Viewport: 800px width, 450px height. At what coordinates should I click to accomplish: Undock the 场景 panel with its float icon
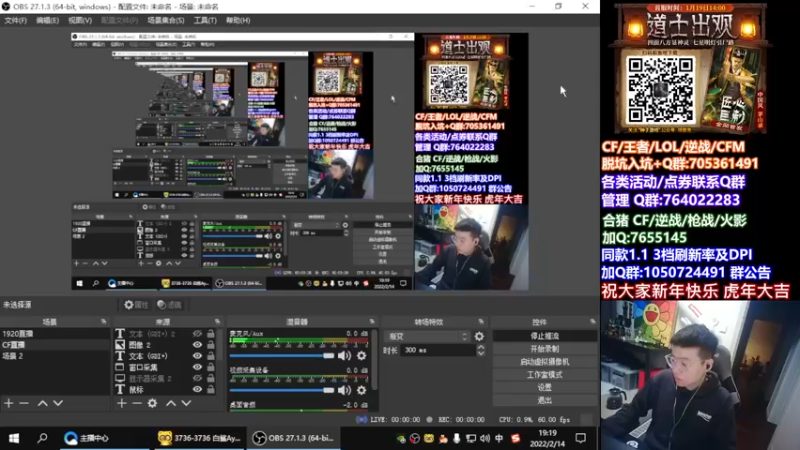[104, 322]
